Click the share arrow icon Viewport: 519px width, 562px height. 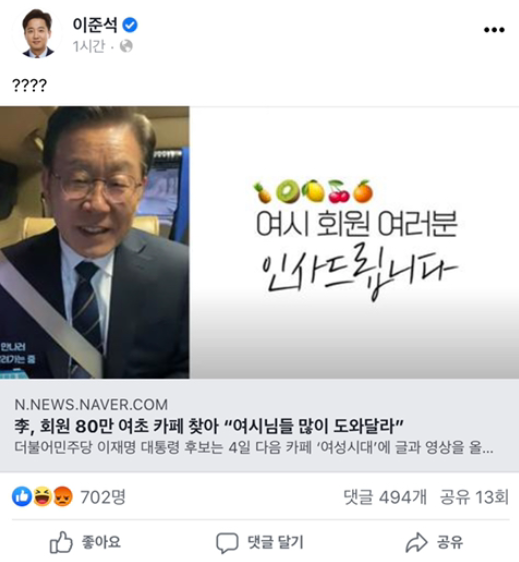coord(416,542)
